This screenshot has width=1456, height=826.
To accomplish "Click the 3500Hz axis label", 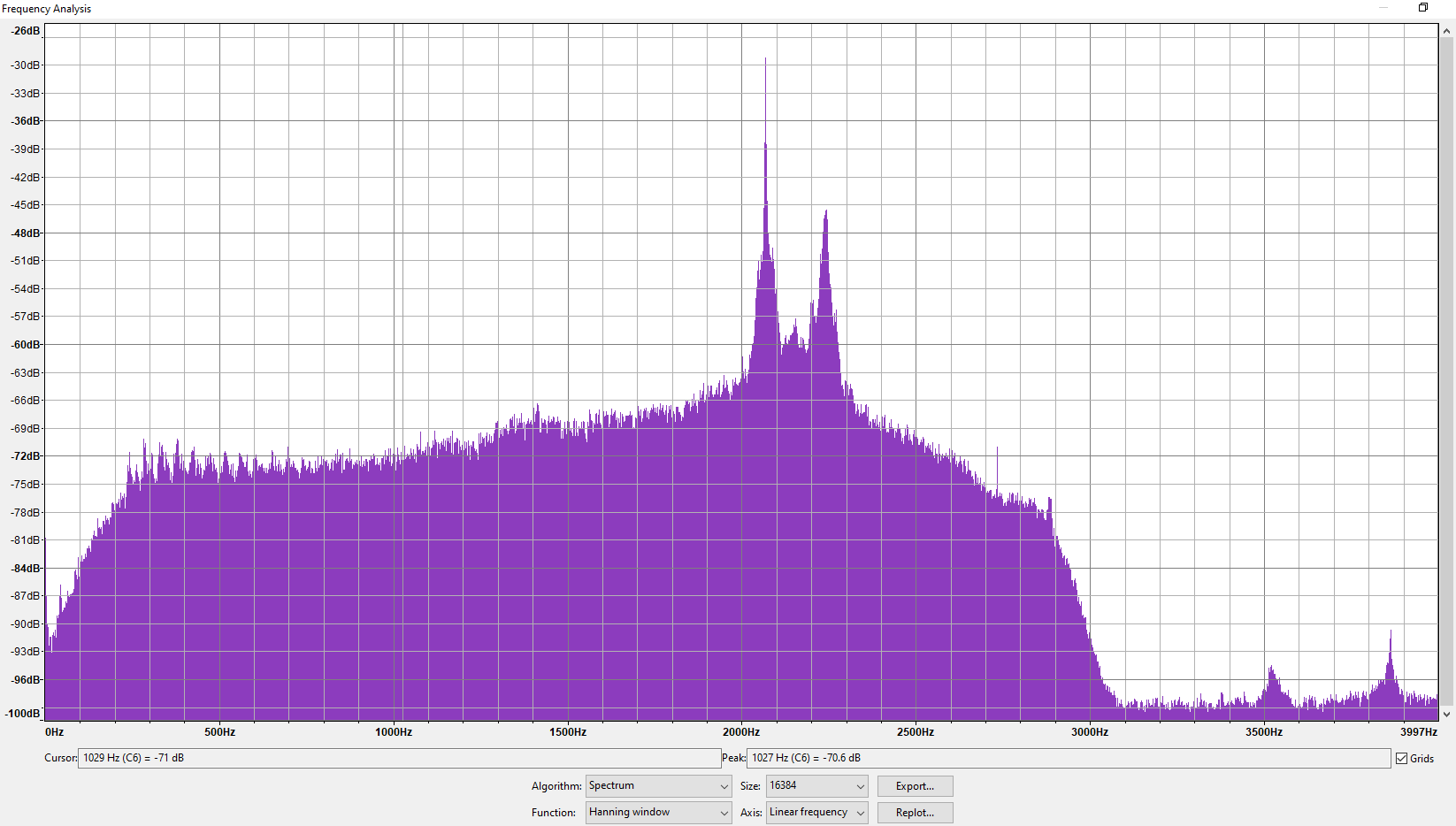I will pyautogui.click(x=1264, y=731).
